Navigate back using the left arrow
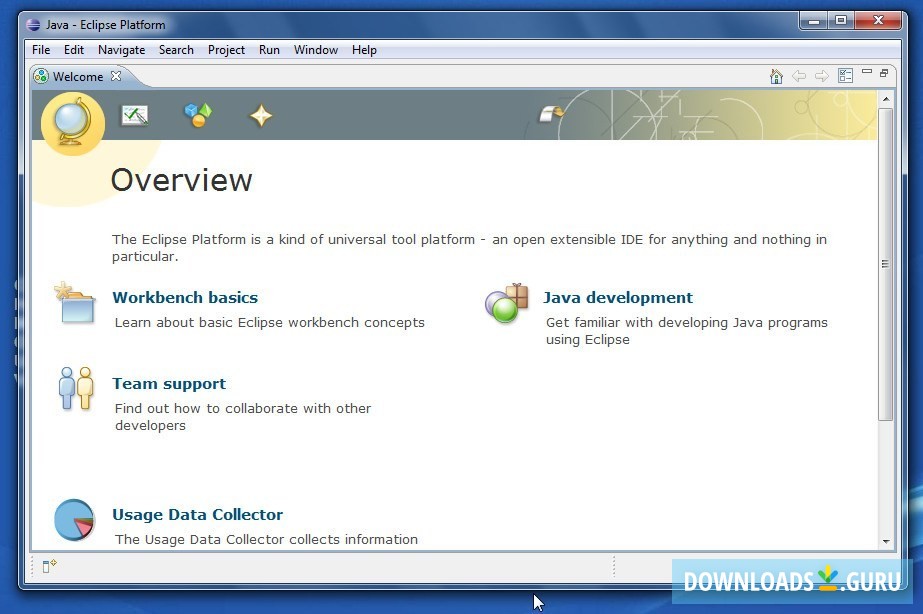Viewport: 923px width, 614px height. [x=799, y=75]
